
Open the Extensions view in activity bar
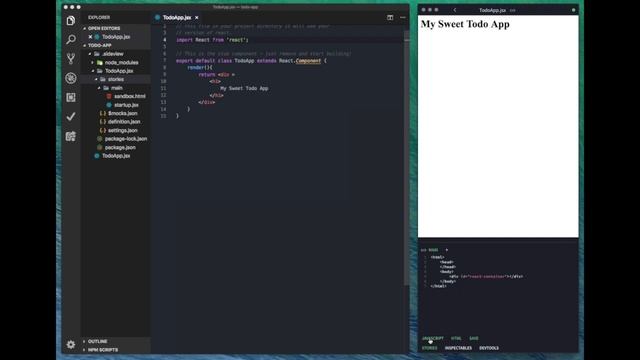[71, 97]
